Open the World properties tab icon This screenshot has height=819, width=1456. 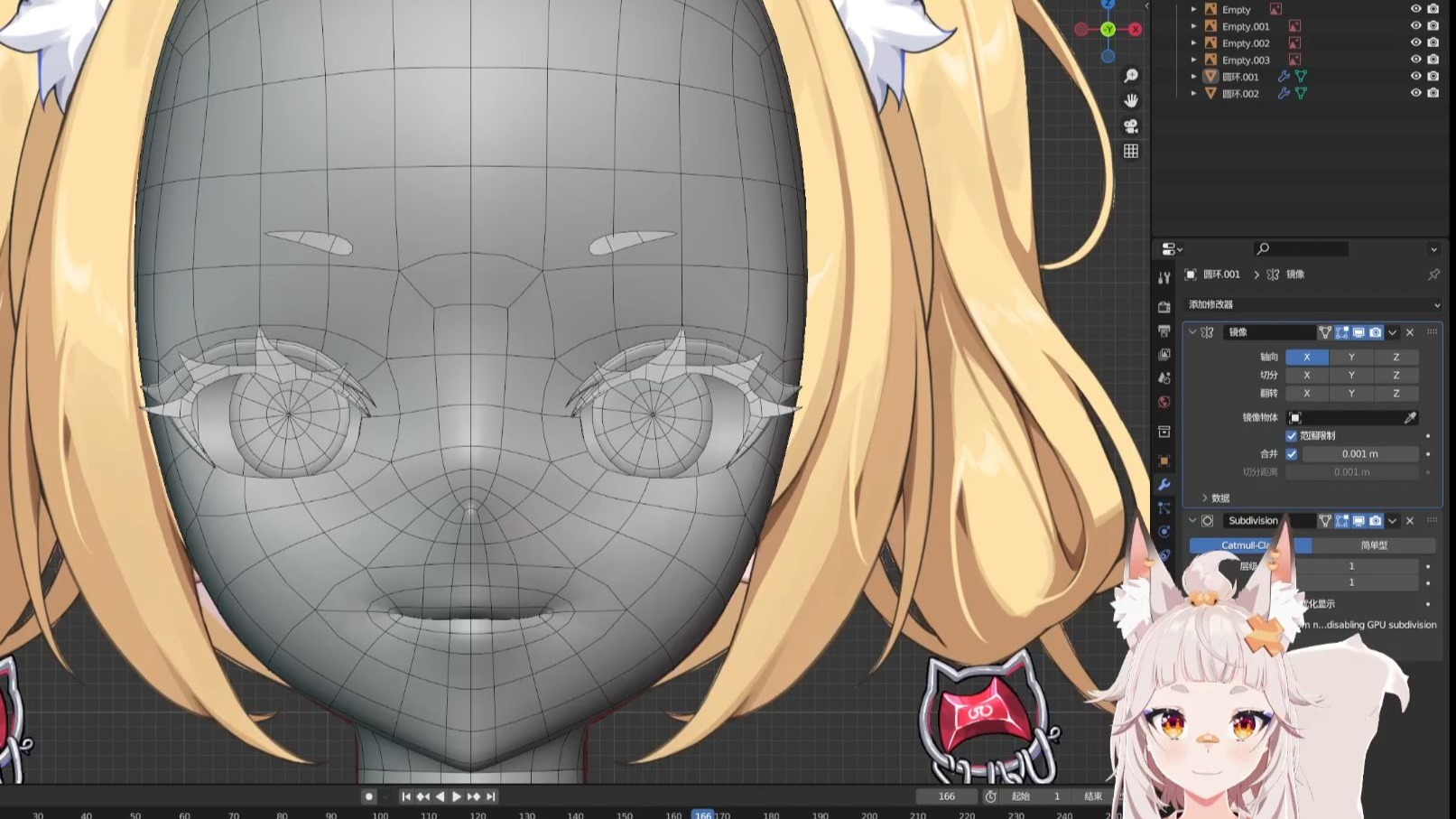(x=1164, y=402)
